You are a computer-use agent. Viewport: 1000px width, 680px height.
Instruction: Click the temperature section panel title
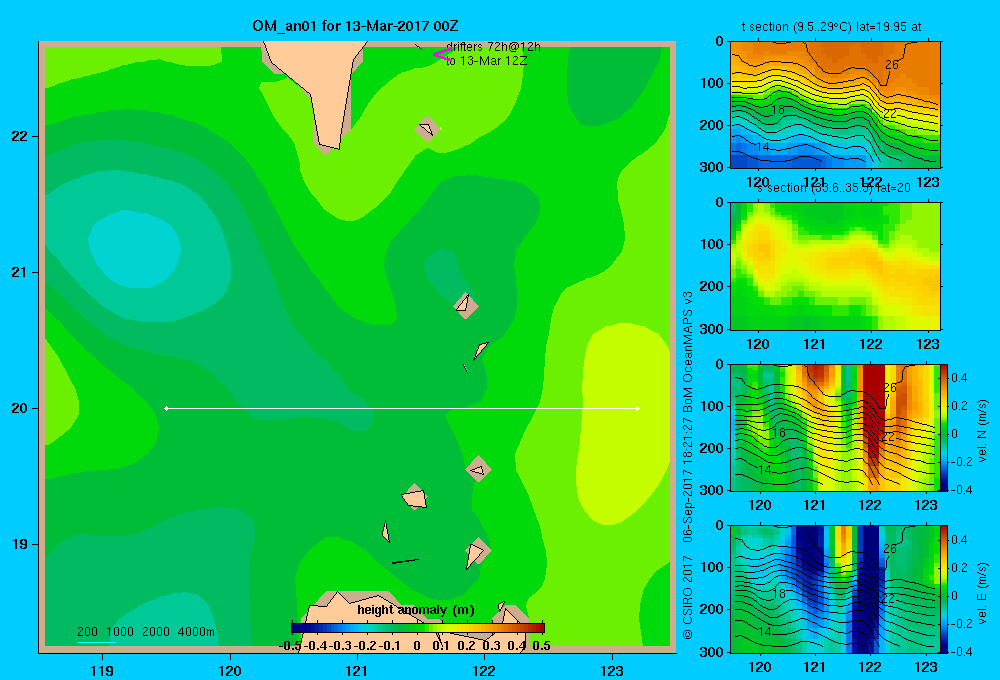coord(831,27)
